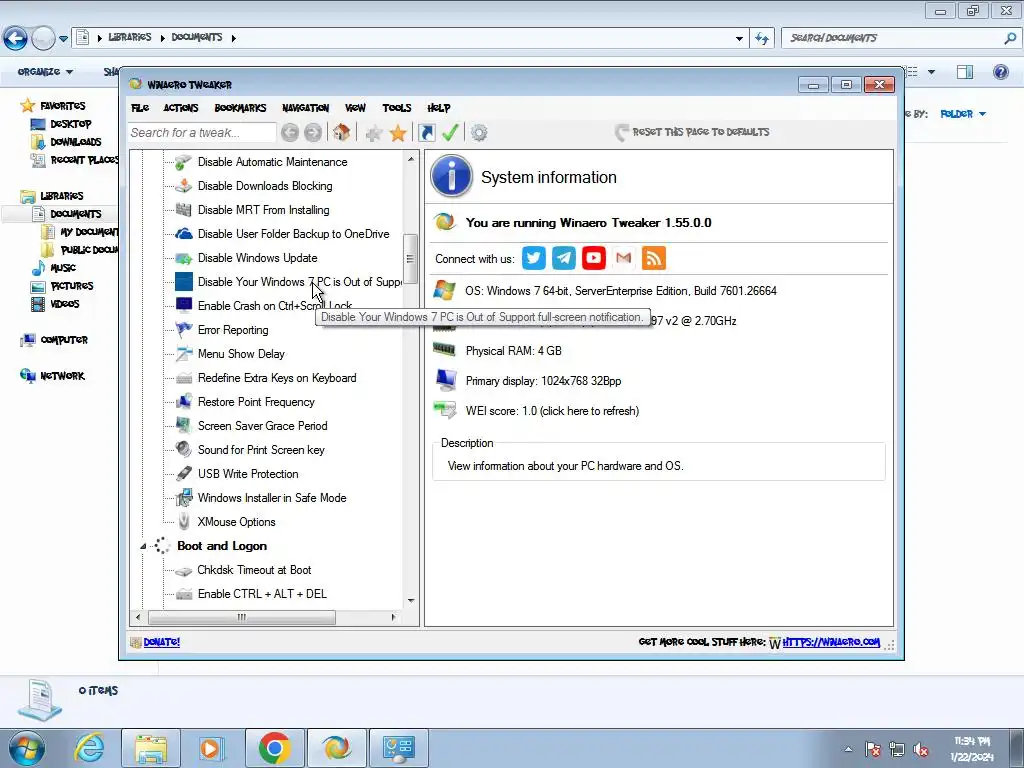This screenshot has width=1024, height=768.
Task: Open the RSS feed icon
Action: pos(654,258)
